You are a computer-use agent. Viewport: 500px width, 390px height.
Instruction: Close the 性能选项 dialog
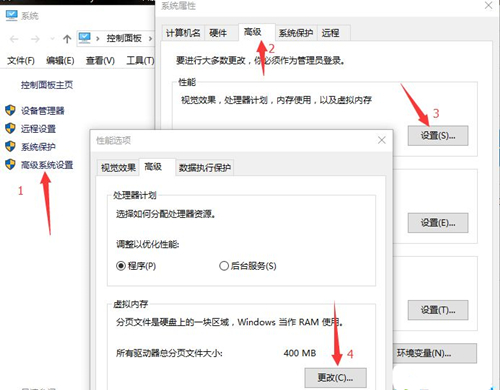tap(382, 140)
